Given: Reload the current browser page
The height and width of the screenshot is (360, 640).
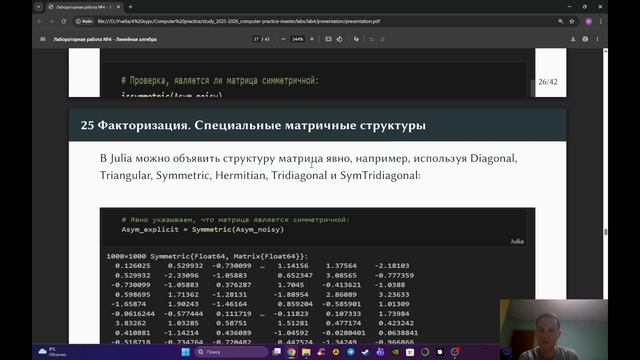Looking at the screenshot, I should coord(64,21).
